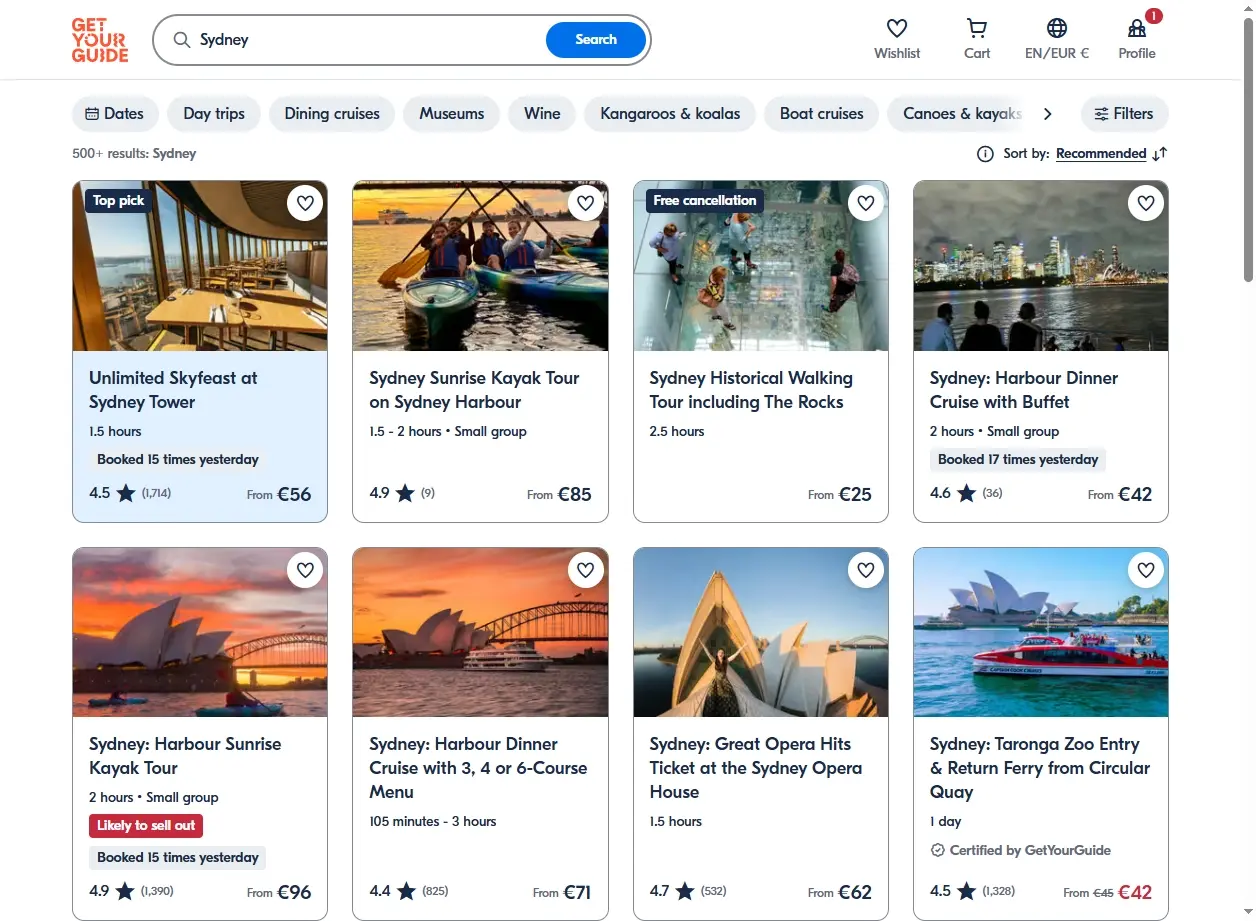Click the page vertical scrollbar thumb
1256x921 pixels.
coord(1248,150)
